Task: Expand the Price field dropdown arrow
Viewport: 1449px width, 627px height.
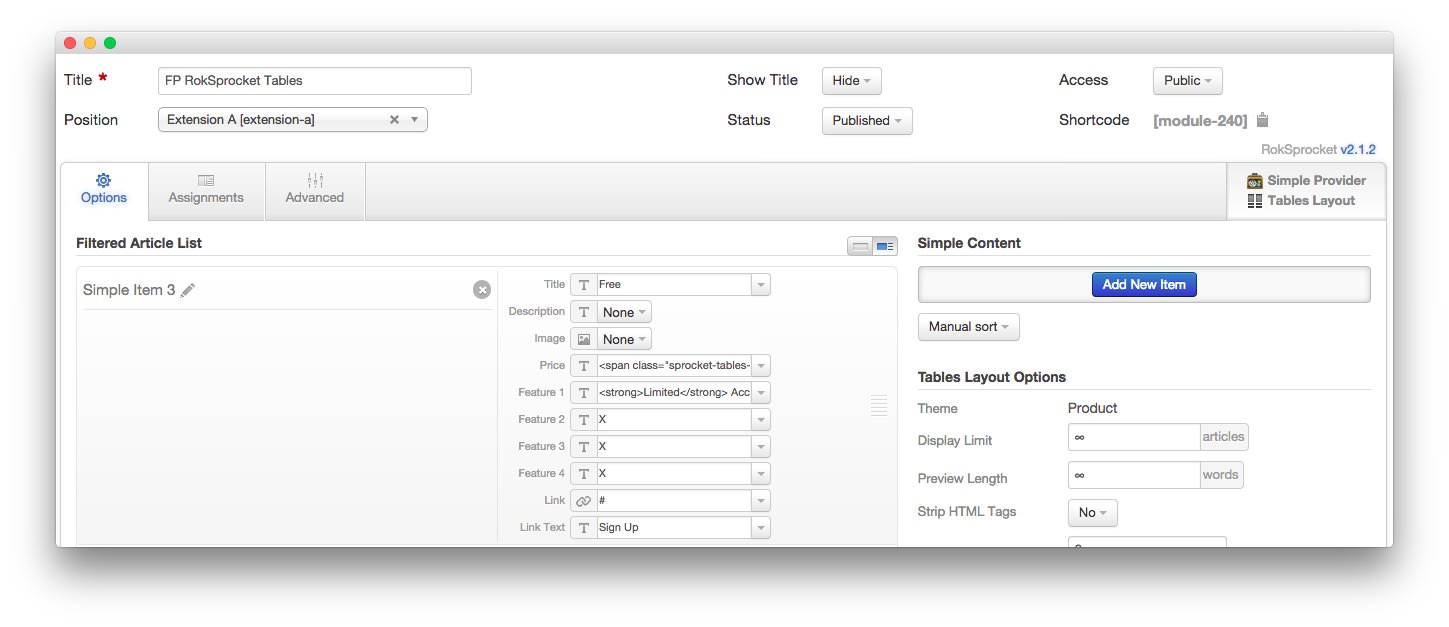Action: point(761,366)
